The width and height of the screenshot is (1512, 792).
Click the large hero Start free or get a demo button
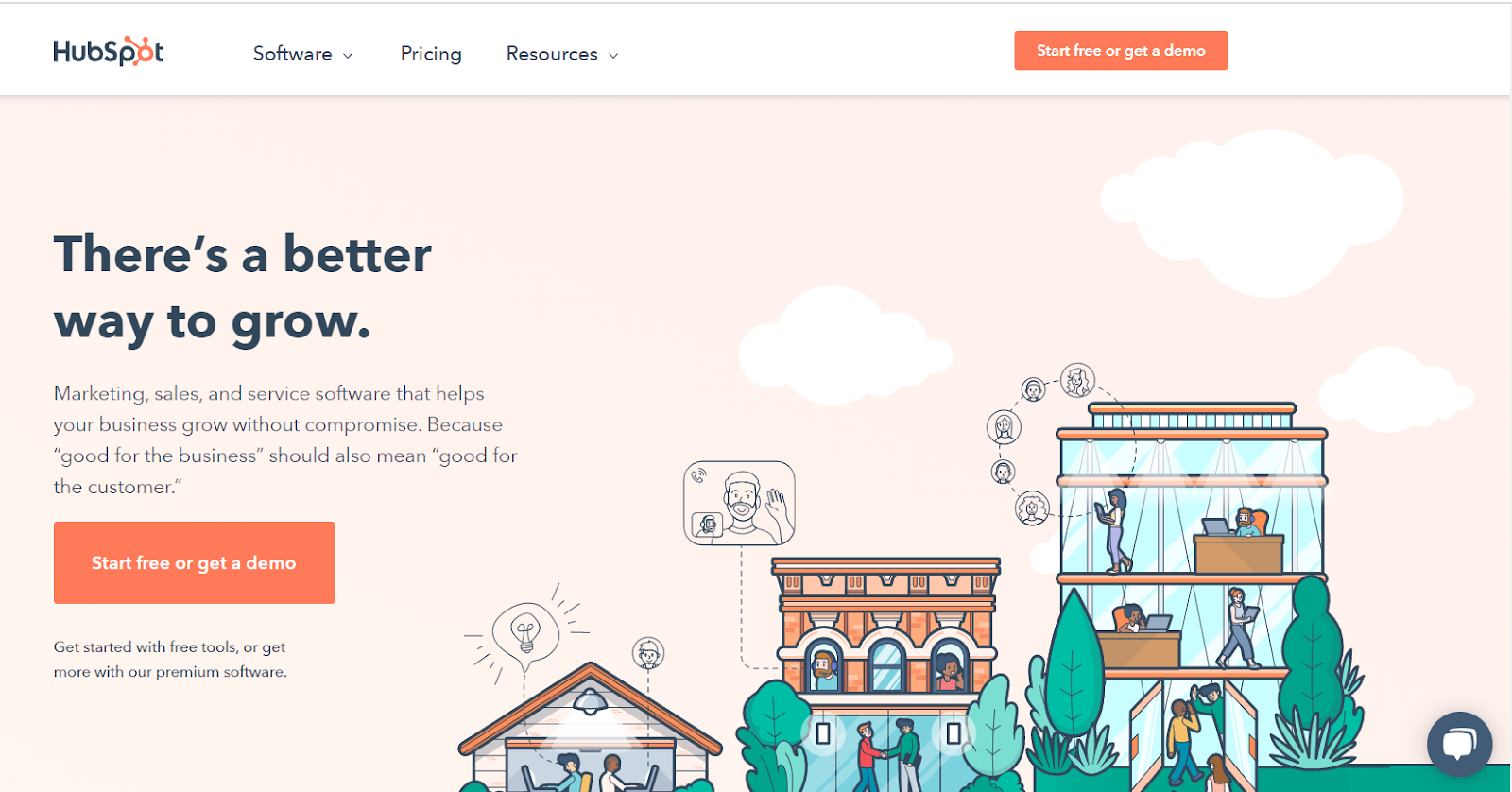(194, 562)
